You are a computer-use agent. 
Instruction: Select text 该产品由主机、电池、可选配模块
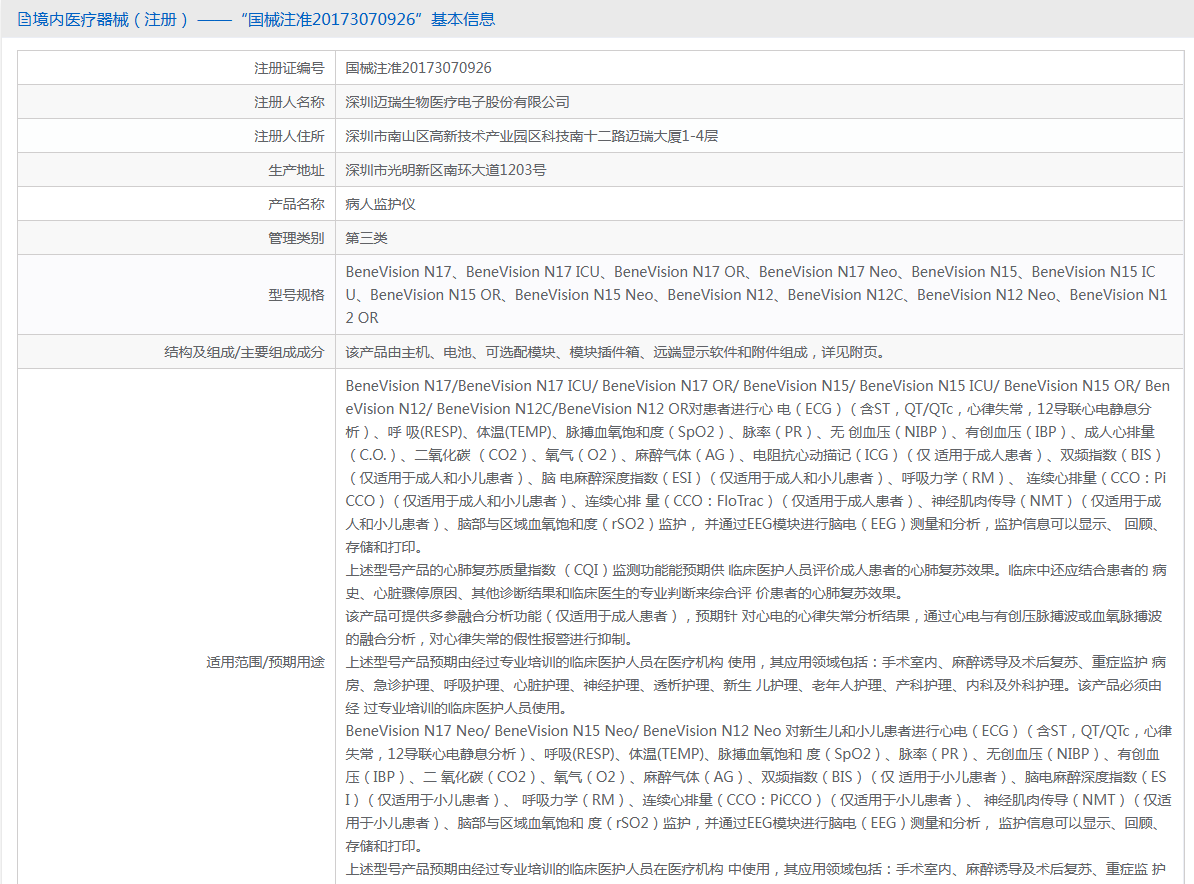(x=450, y=353)
